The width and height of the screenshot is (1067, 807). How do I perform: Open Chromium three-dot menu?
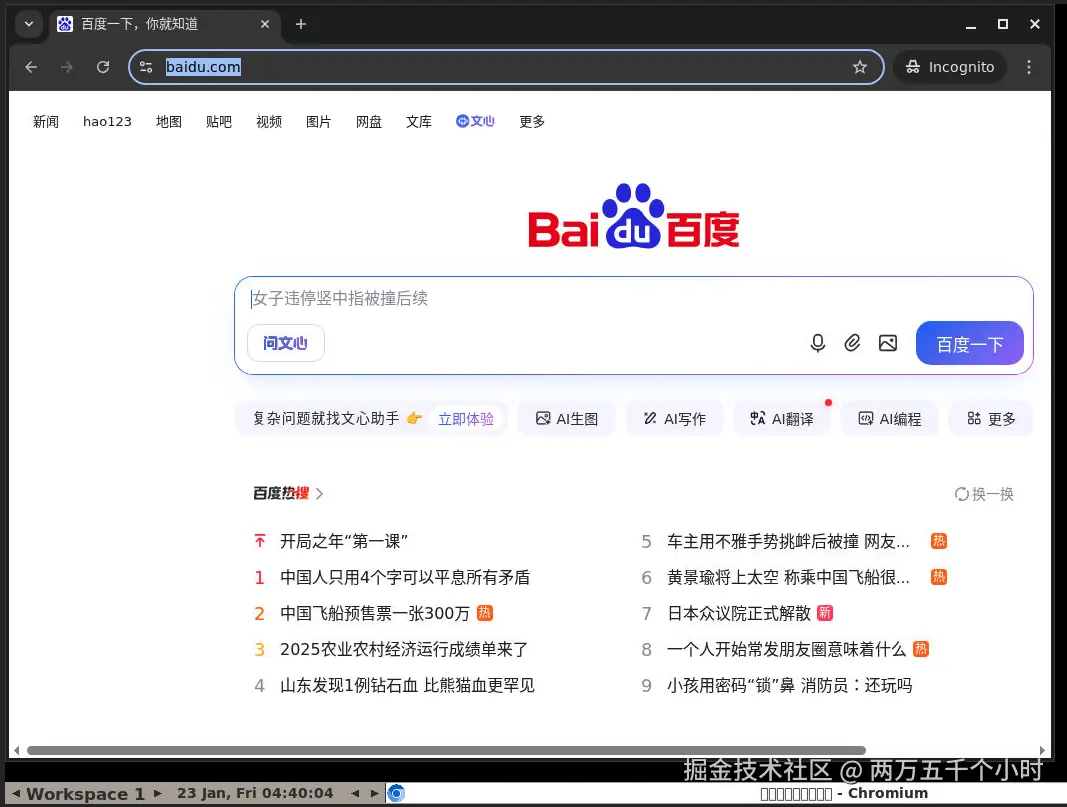click(1029, 67)
